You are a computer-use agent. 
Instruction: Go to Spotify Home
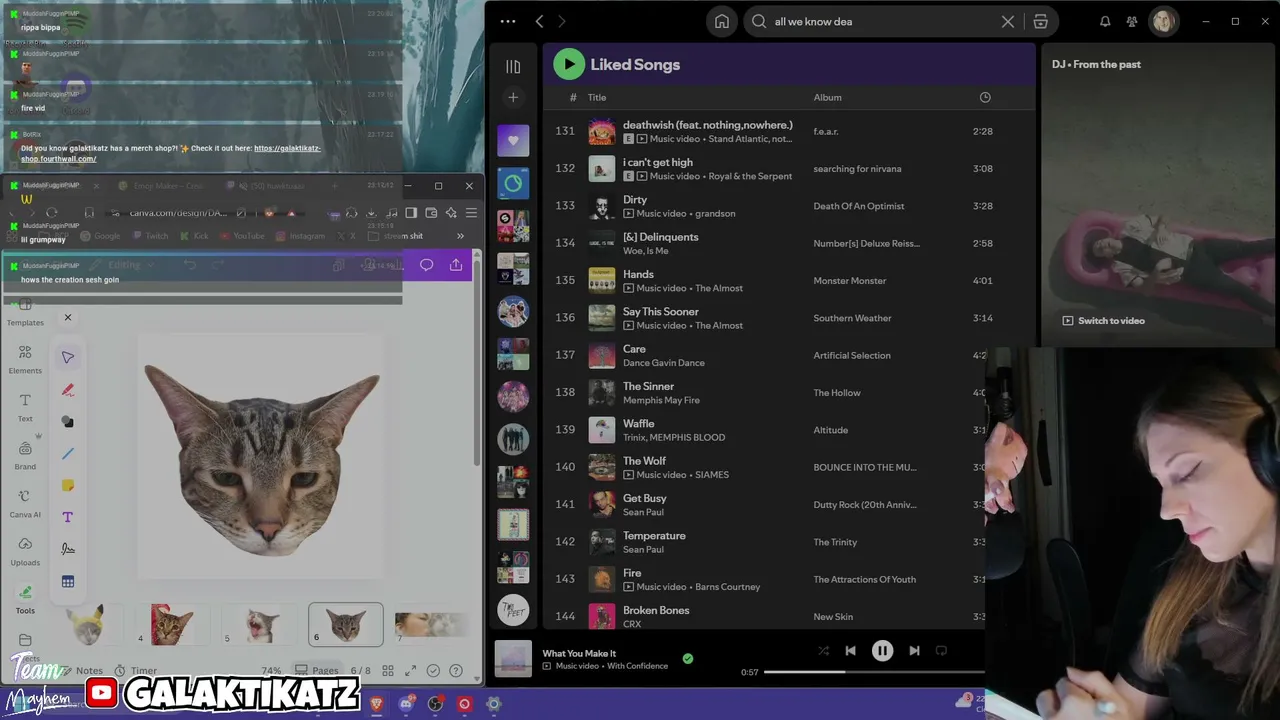[x=722, y=21]
